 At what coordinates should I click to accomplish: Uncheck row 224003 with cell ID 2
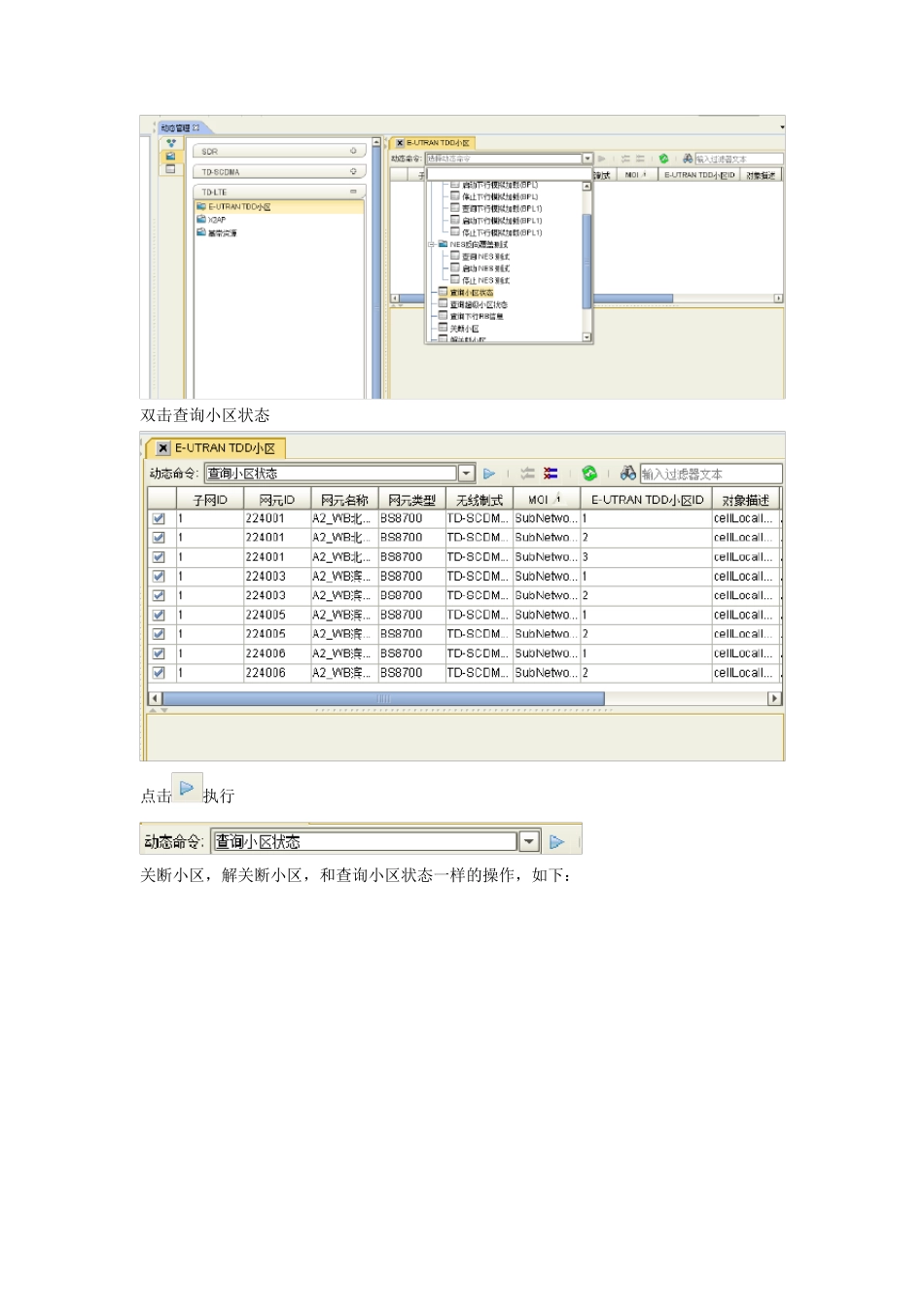coord(159,595)
